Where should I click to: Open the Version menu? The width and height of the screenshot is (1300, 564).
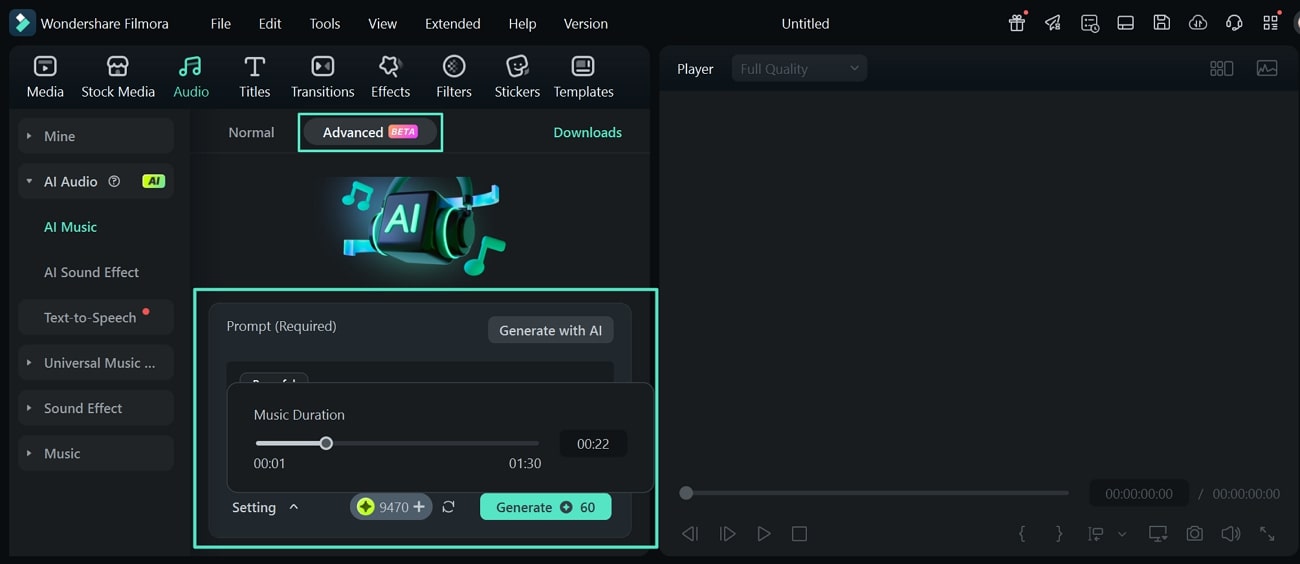pyautogui.click(x=585, y=23)
